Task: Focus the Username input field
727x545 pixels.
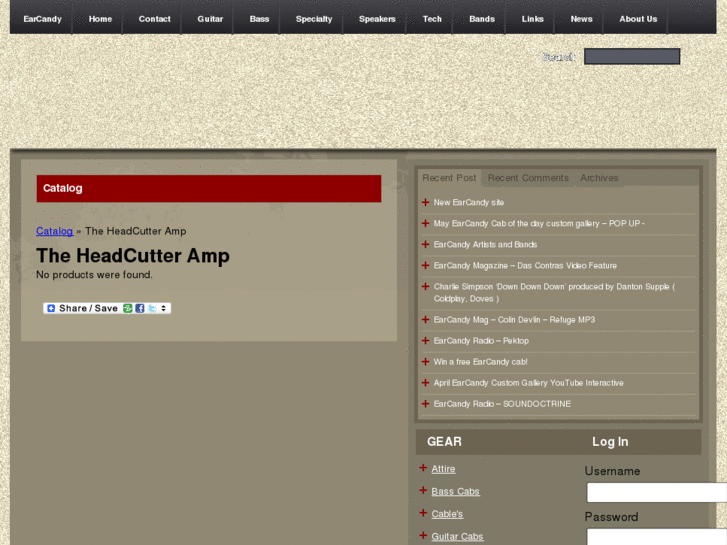Action: tap(657, 493)
